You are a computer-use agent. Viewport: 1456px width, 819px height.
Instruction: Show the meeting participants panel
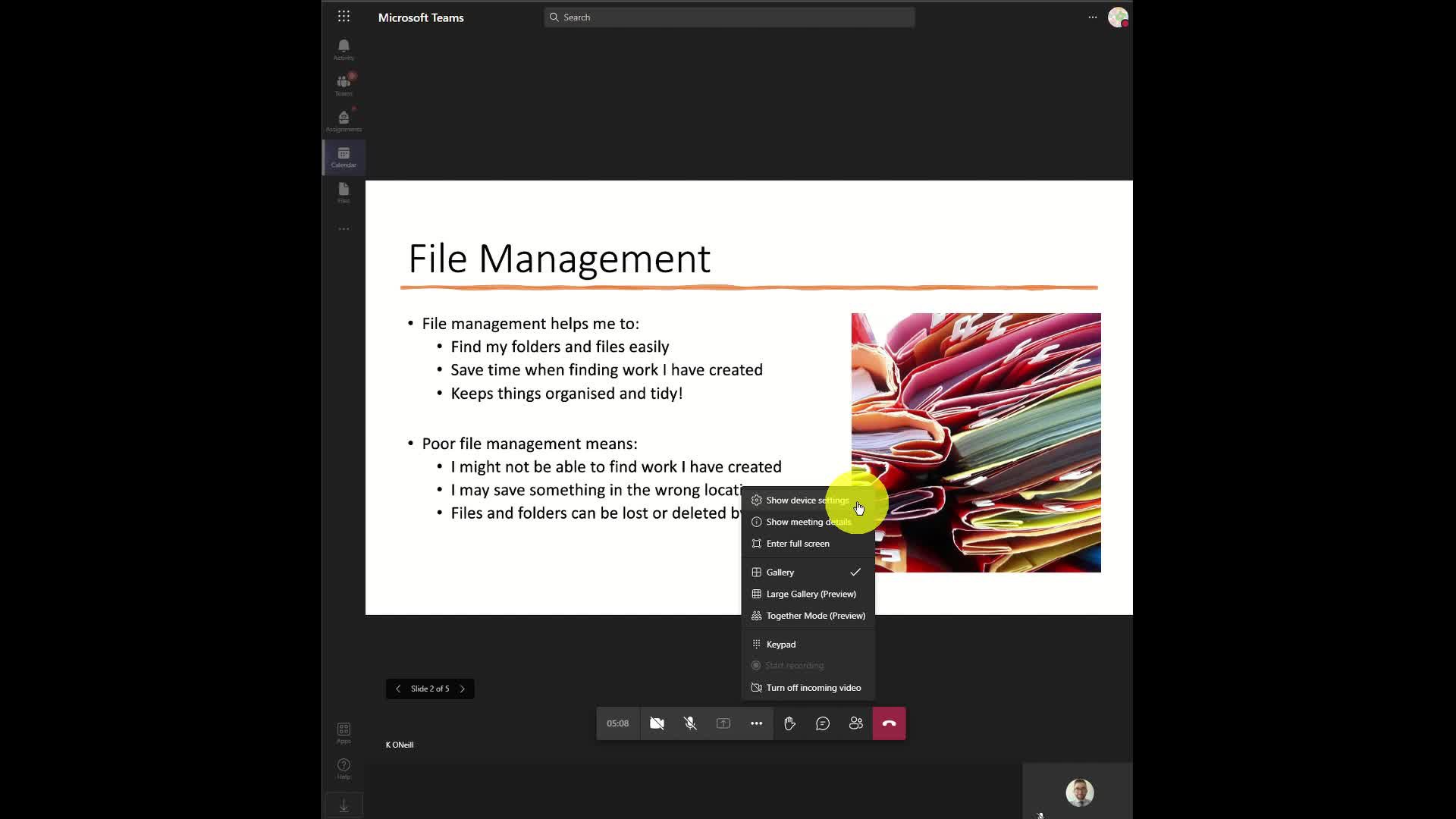coord(856,723)
